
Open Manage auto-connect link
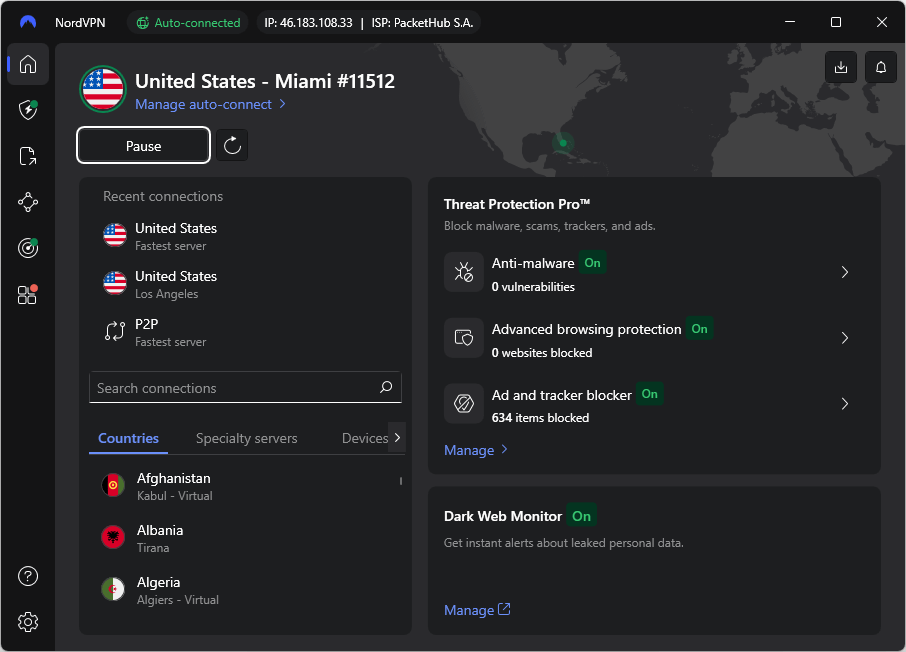coord(204,104)
